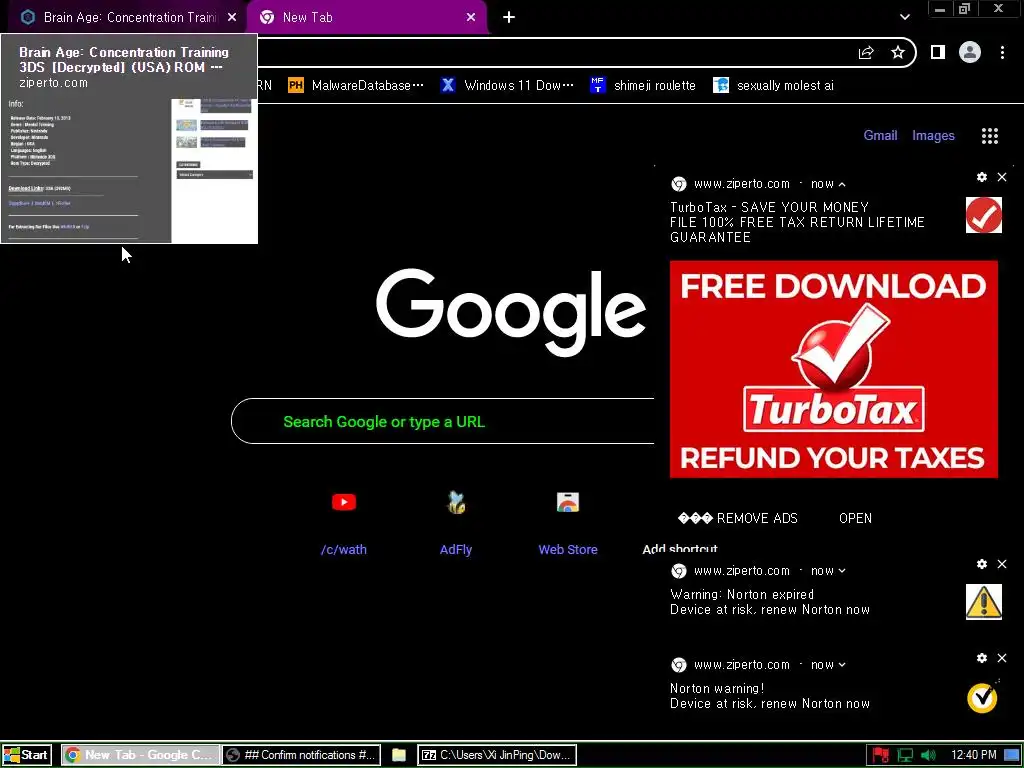Open a new browser tab with plus
Image resolution: width=1024 pixels, height=768 pixels.
(509, 18)
